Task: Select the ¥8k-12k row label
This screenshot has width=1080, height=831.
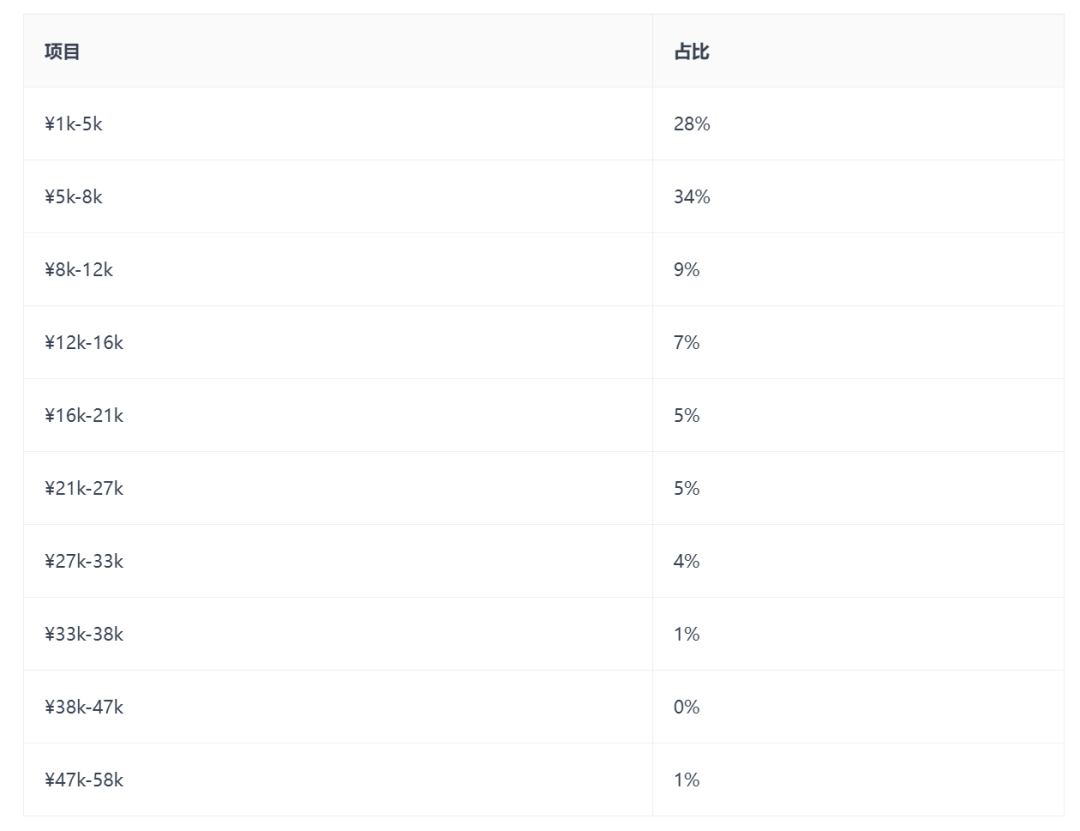Action: [78, 270]
